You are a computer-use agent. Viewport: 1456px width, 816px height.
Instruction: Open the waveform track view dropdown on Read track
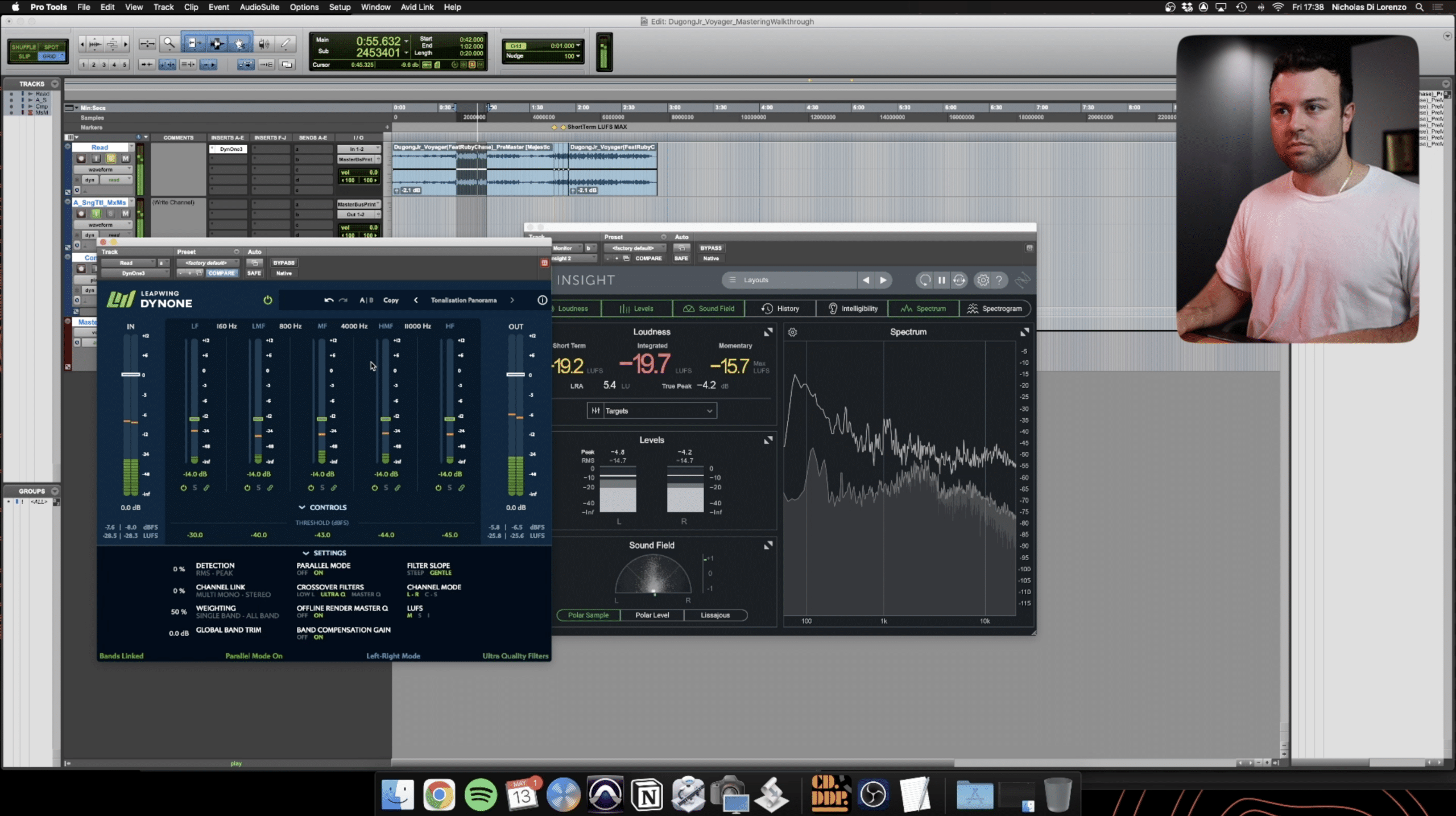pos(104,170)
